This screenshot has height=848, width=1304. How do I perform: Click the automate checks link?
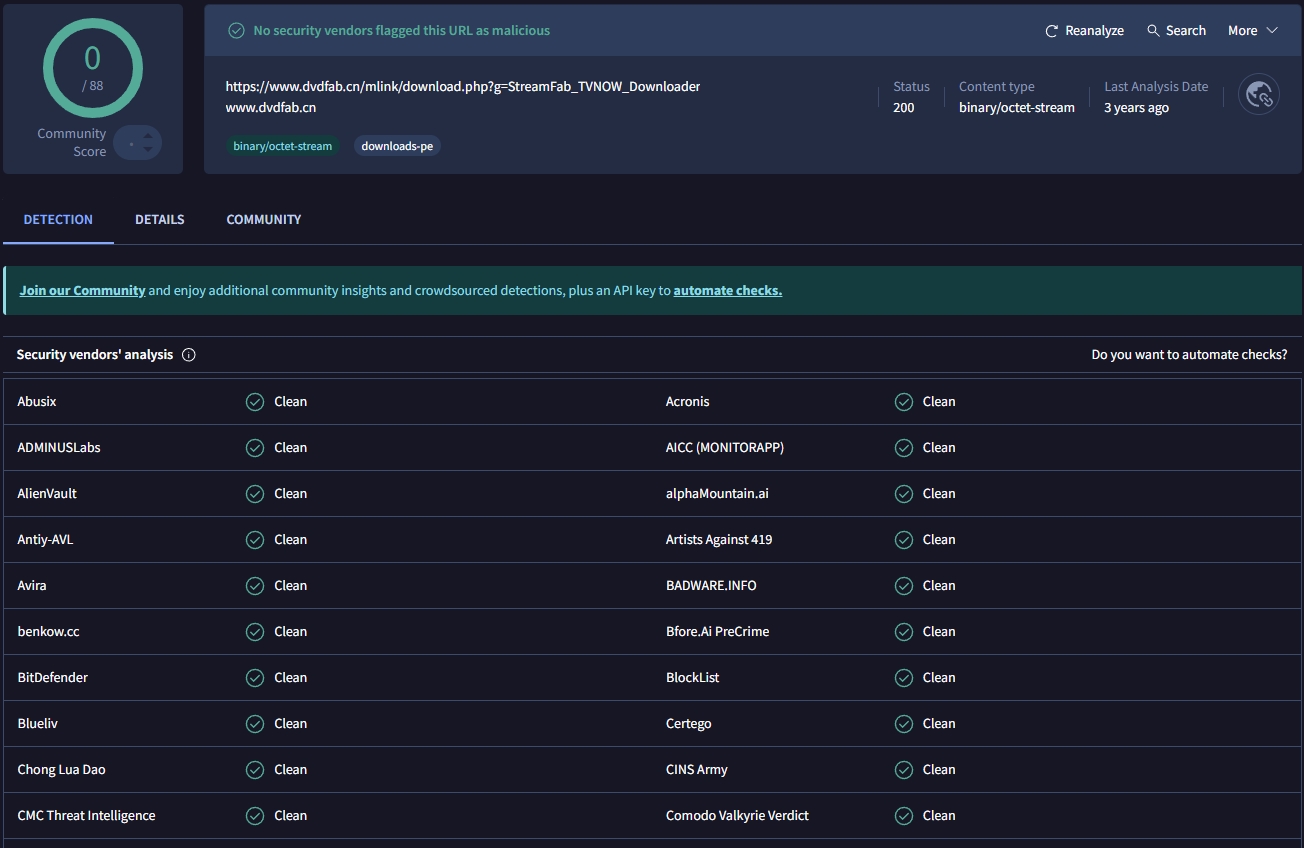[727, 290]
